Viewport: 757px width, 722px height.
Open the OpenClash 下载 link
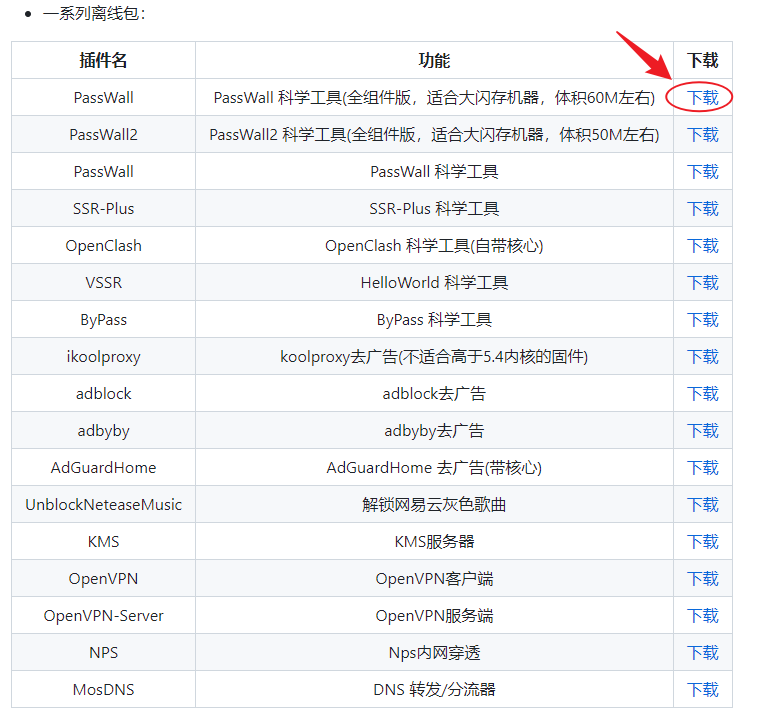[702, 246]
